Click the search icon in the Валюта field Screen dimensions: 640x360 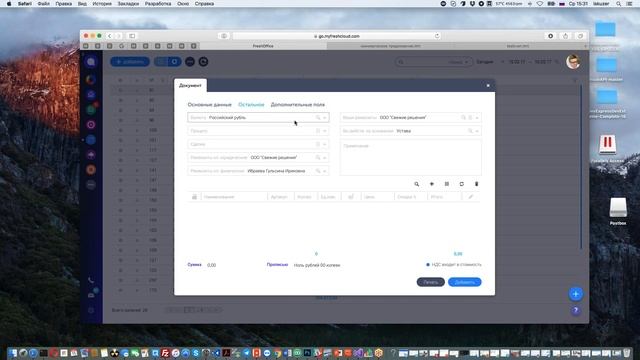[x=318, y=118]
